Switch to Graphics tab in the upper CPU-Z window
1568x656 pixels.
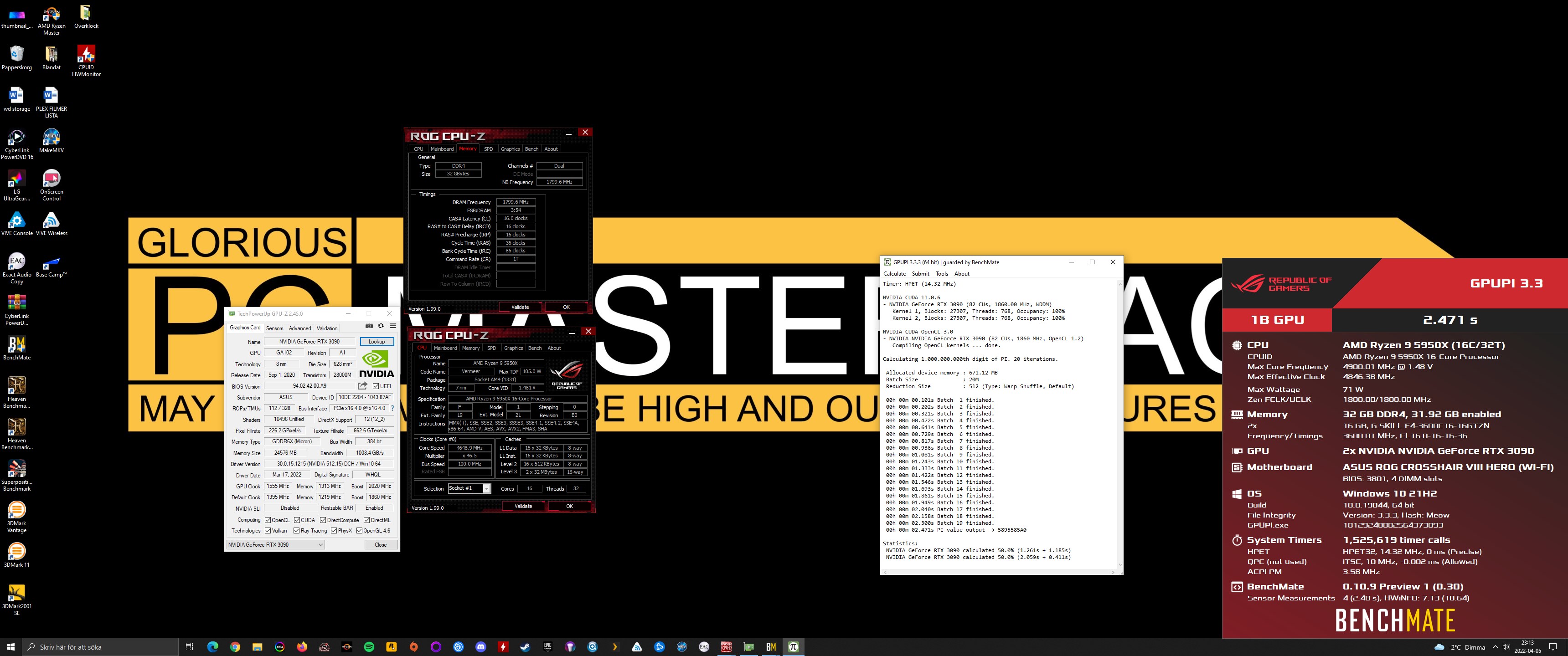coord(510,149)
